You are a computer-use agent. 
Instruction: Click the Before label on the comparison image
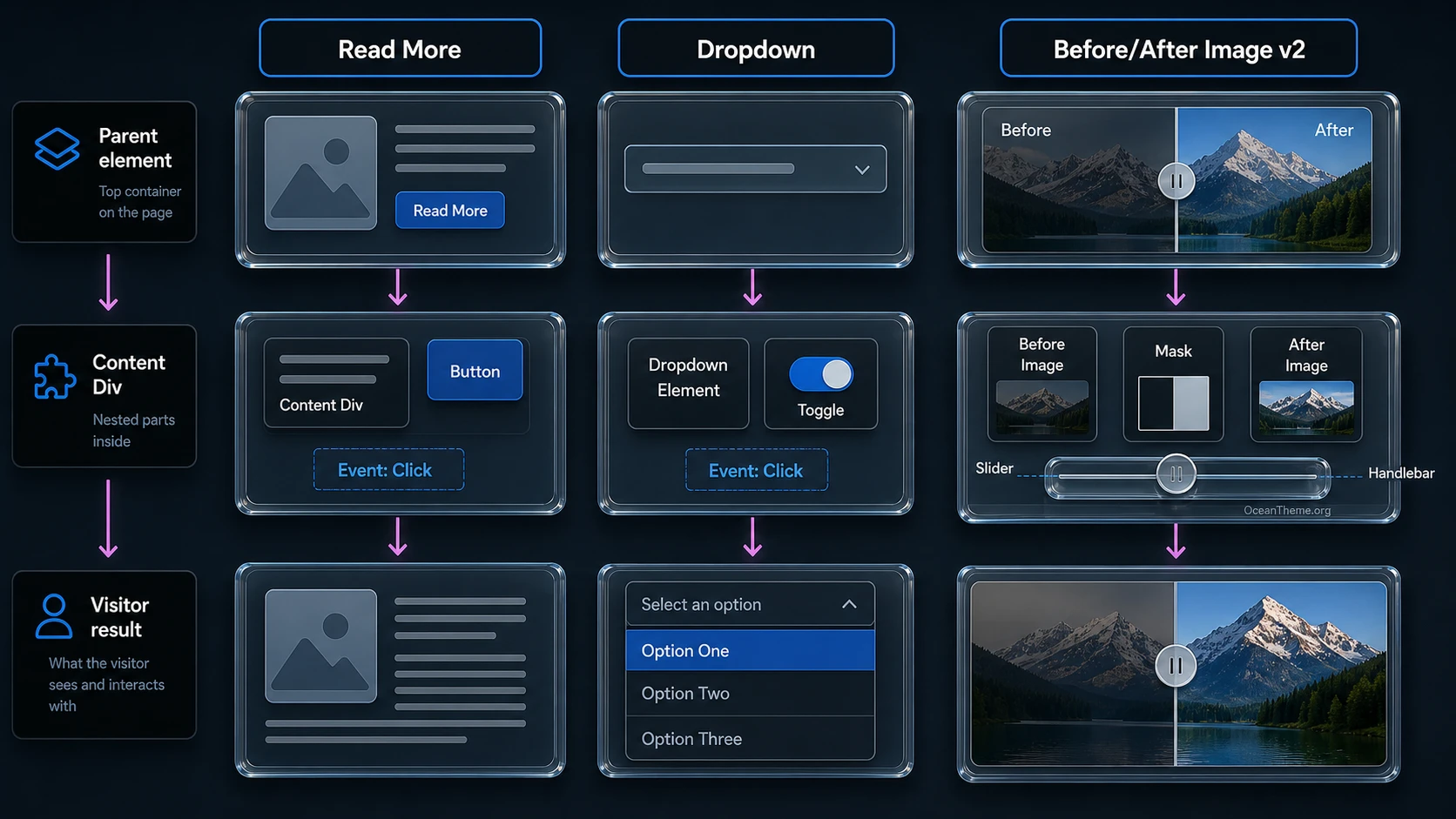coord(1026,130)
